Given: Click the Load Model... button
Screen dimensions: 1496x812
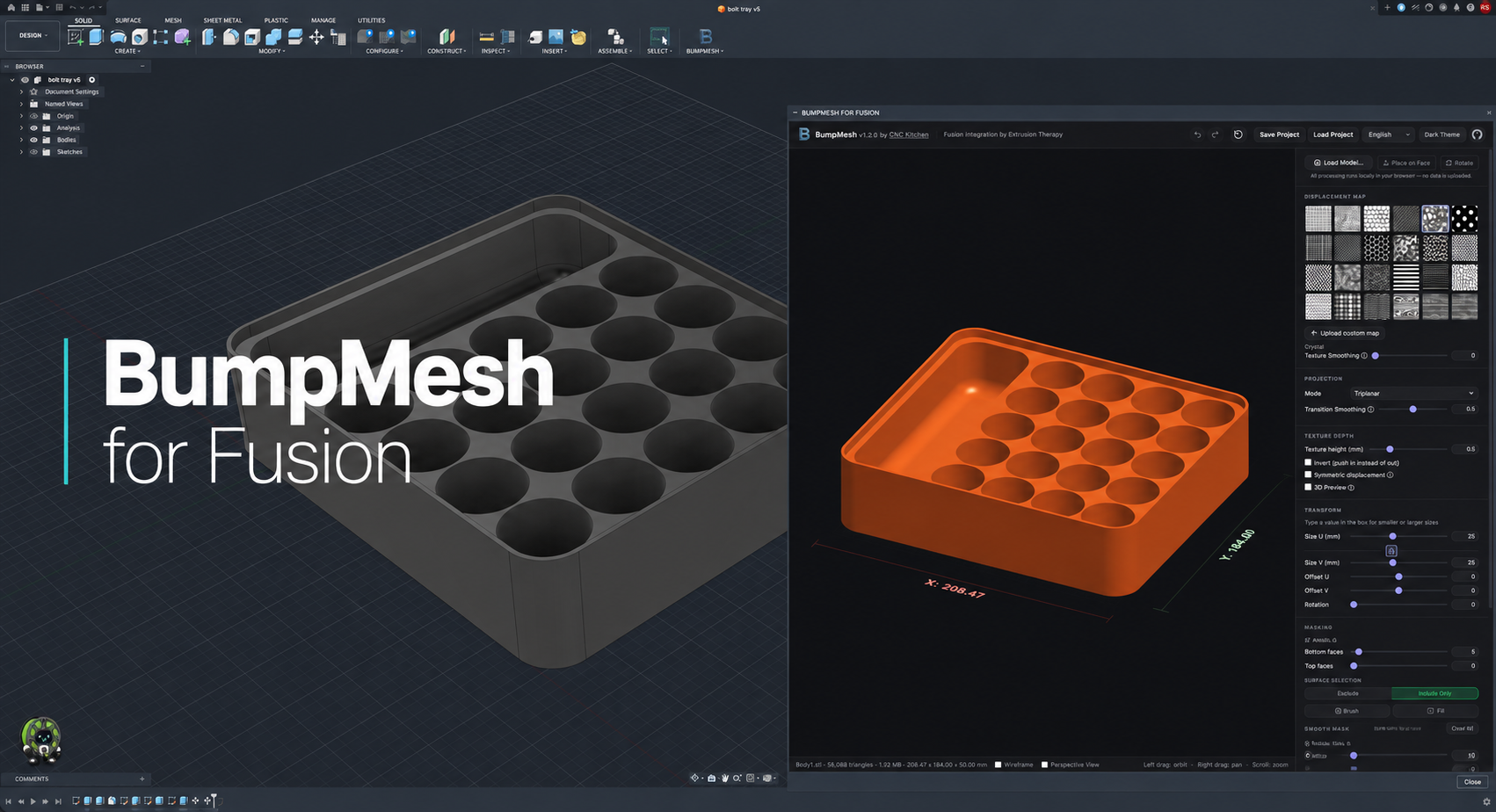Looking at the screenshot, I should (x=1339, y=163).
